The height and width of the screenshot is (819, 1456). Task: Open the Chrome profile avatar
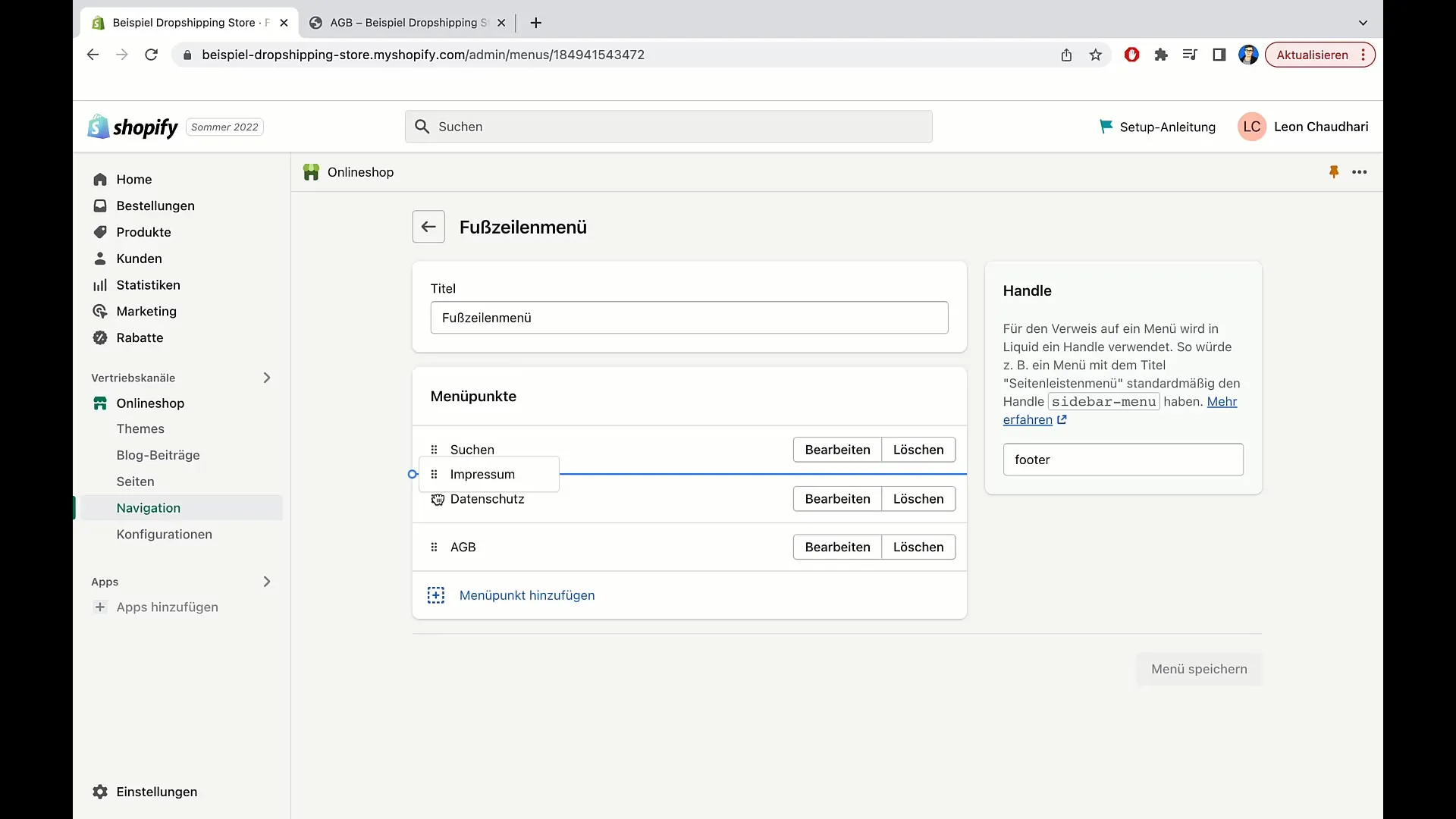pos(1248,55)
